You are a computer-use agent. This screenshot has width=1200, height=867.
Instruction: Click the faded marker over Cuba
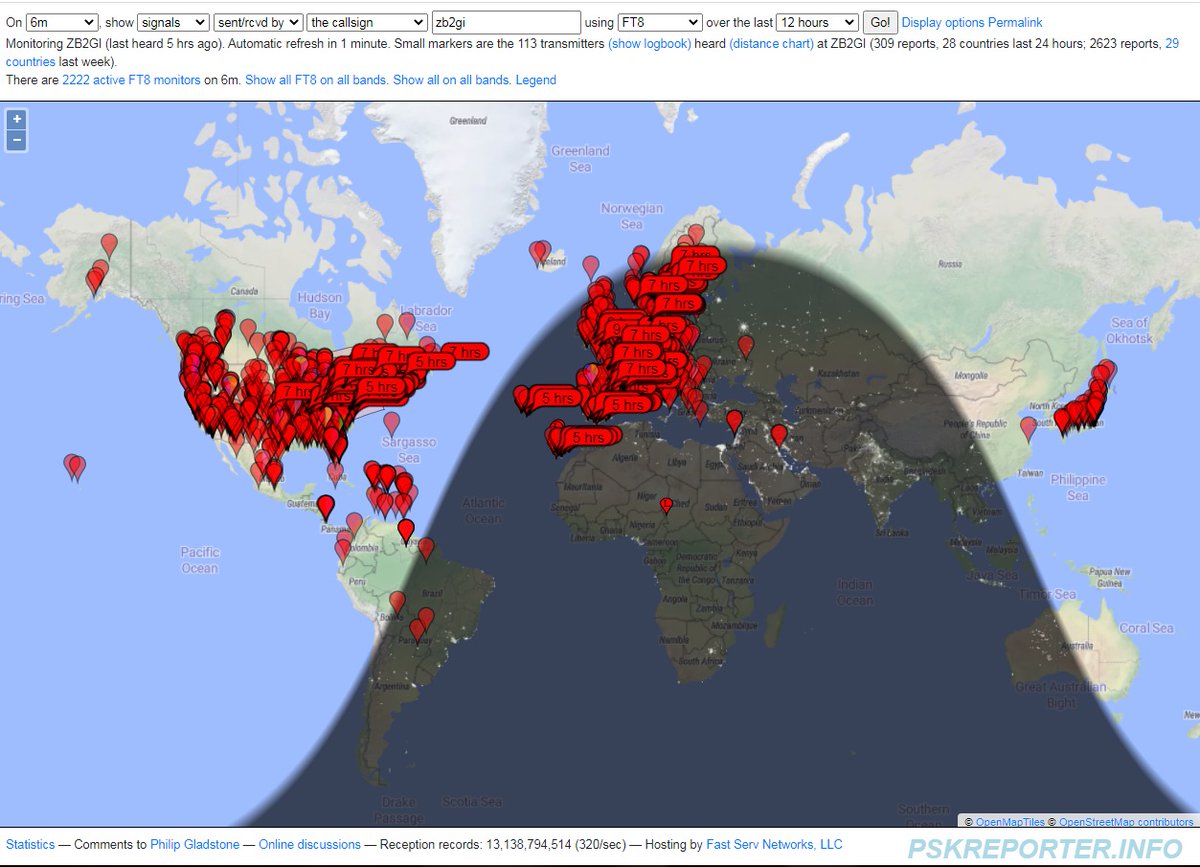click(x=335, y=473)
